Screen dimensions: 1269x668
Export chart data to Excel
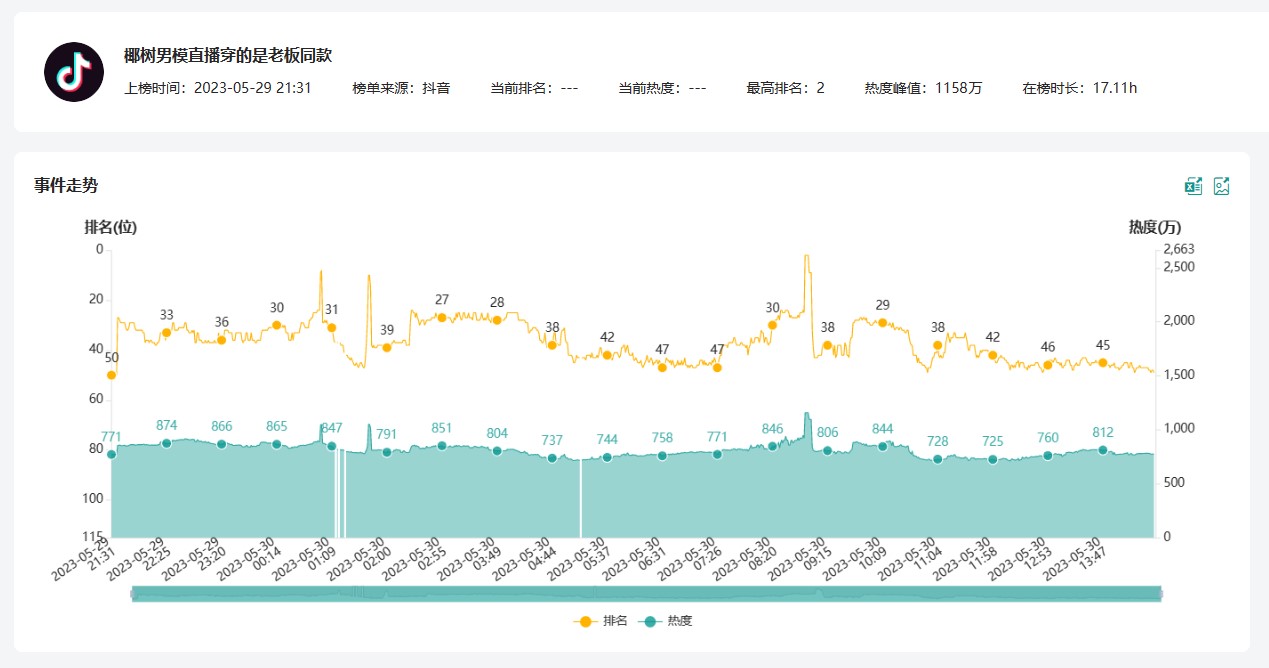click(1193, 186)
